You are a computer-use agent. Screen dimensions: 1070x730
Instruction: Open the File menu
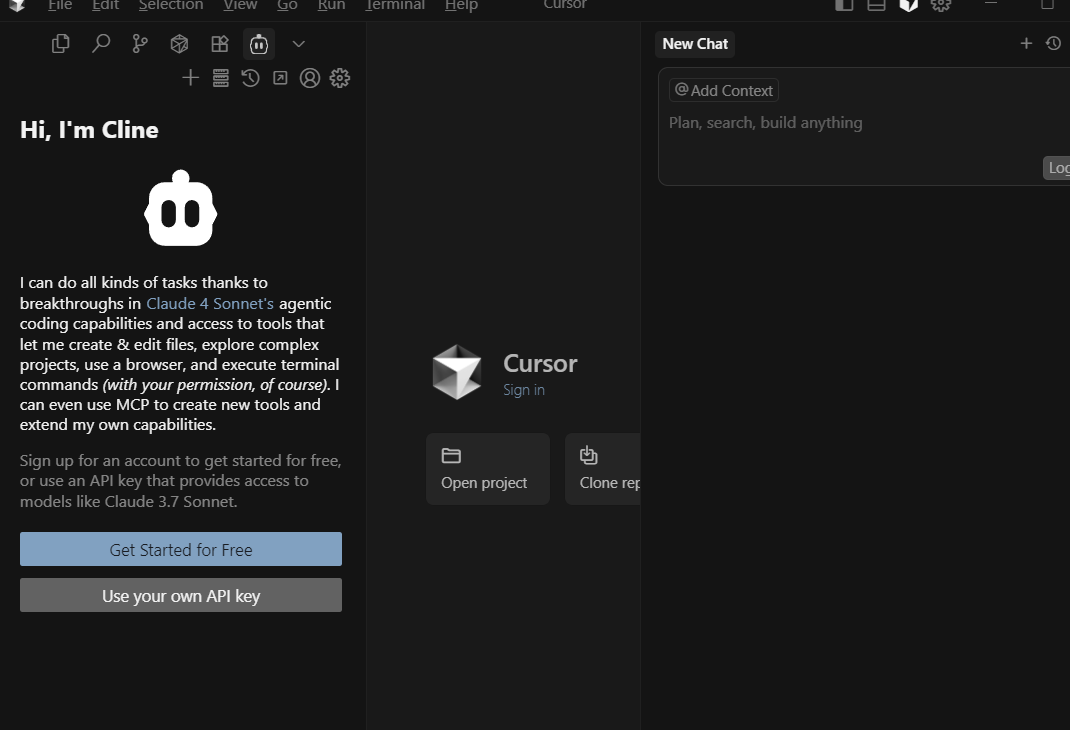pos(60,5)
